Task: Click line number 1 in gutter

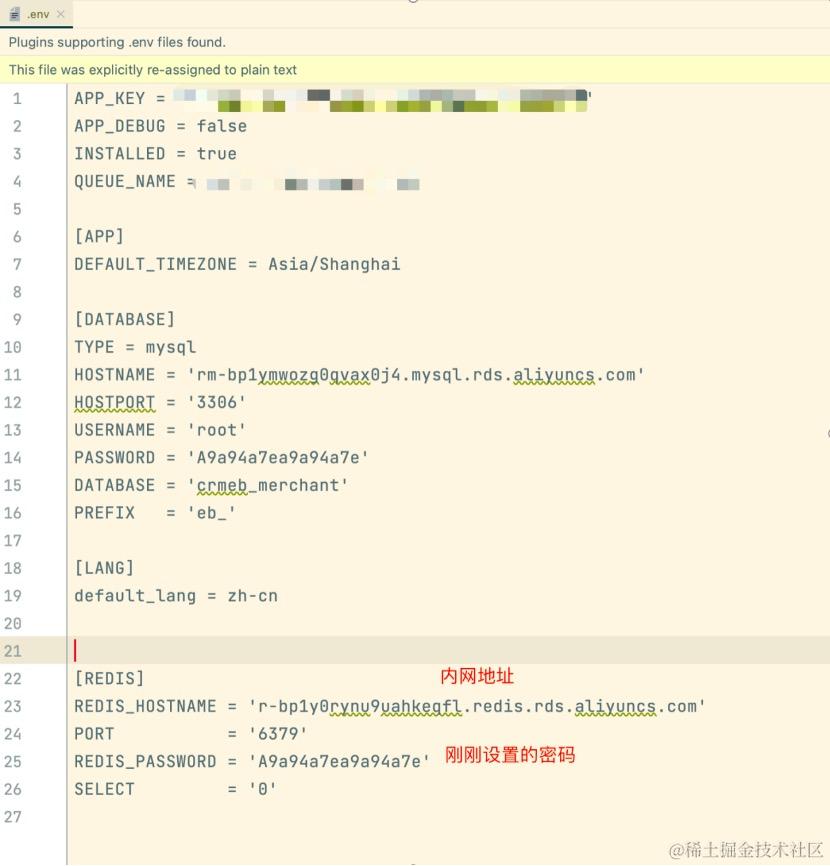Action: [17, 99]
